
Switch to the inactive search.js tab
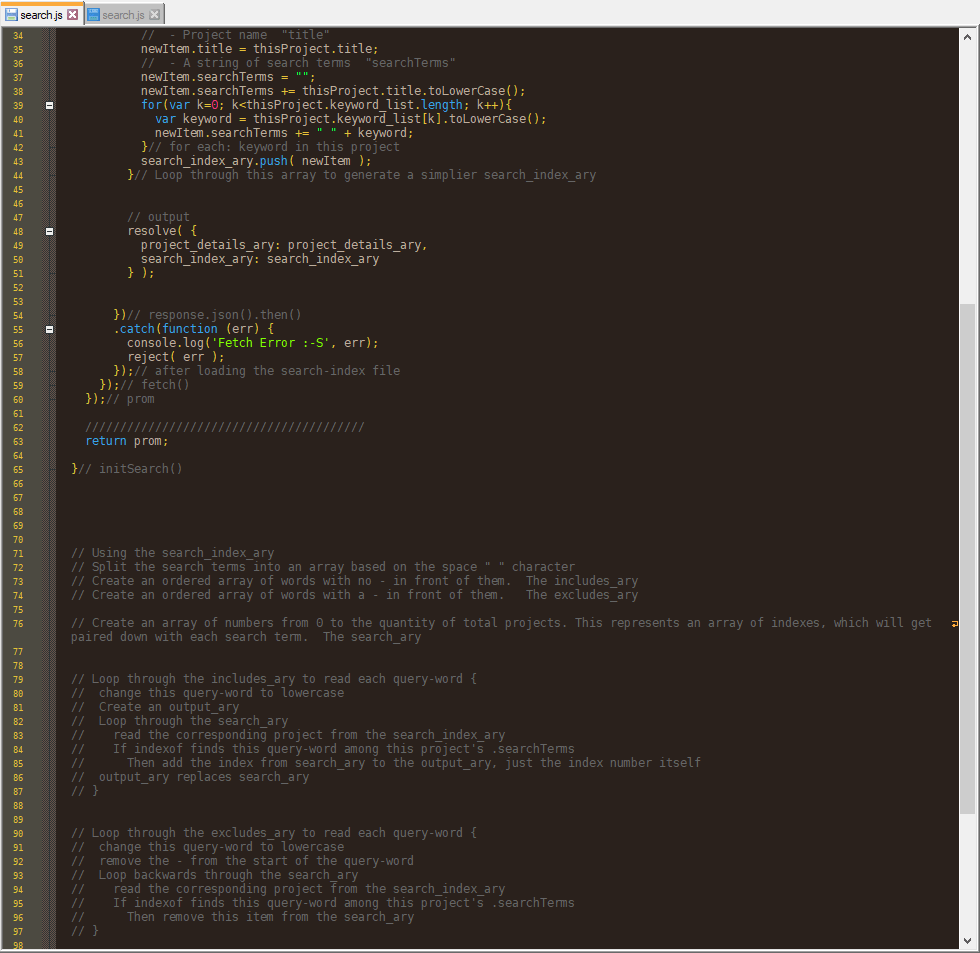[x=123, y=15]
